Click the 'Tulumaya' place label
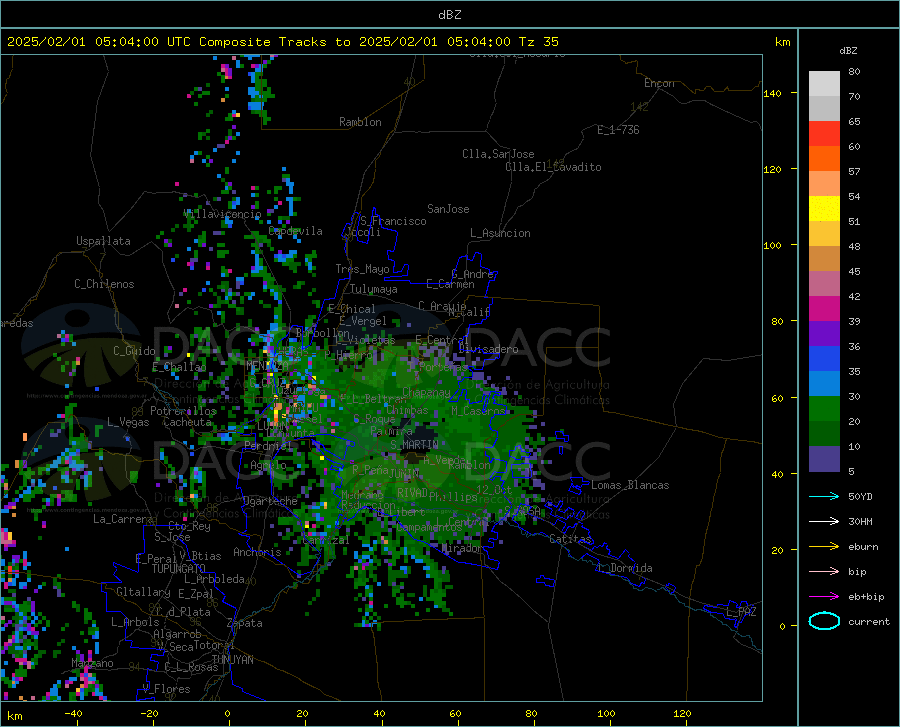Image resolution: width=900 pixels, height=727 pixels. click(x=374, y=289)
